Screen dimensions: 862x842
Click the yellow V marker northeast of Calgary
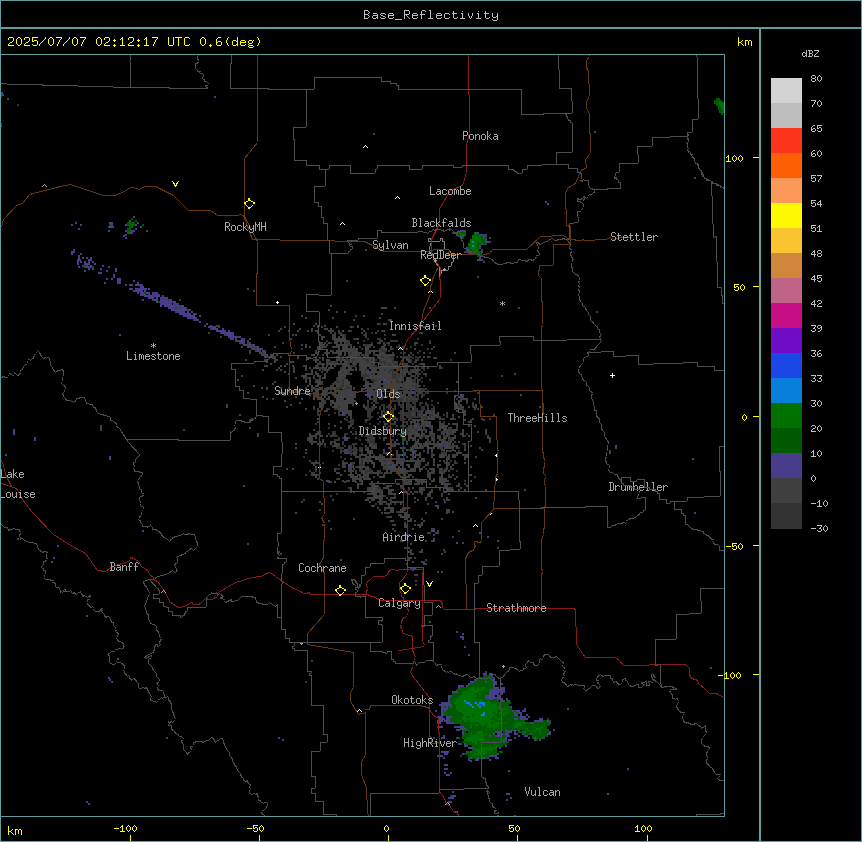coord(429,584)
